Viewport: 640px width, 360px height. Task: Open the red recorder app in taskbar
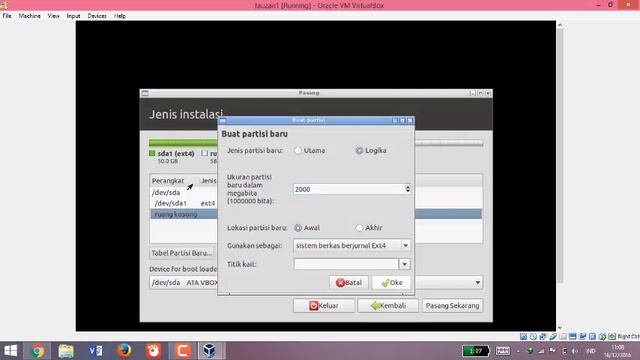[153, 351]
